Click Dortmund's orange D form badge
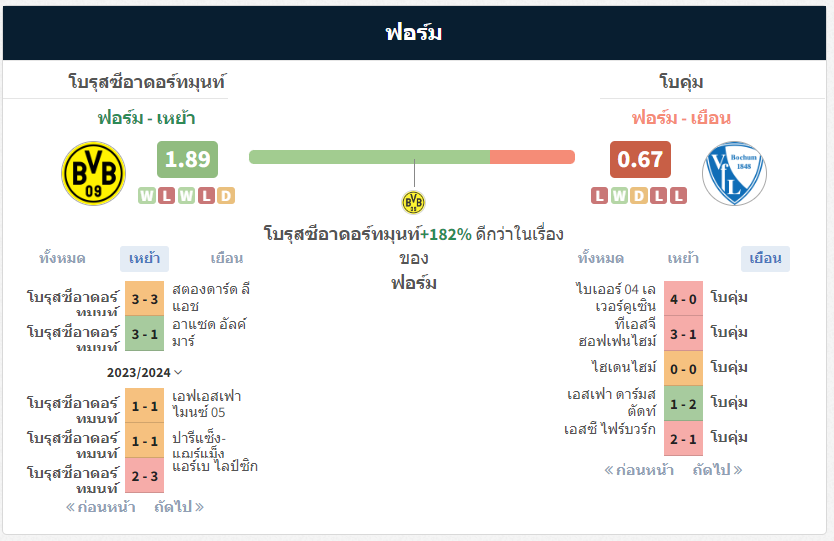Image resolution: width=834 pixels, height=541 pixels. [x=226, y=196]
